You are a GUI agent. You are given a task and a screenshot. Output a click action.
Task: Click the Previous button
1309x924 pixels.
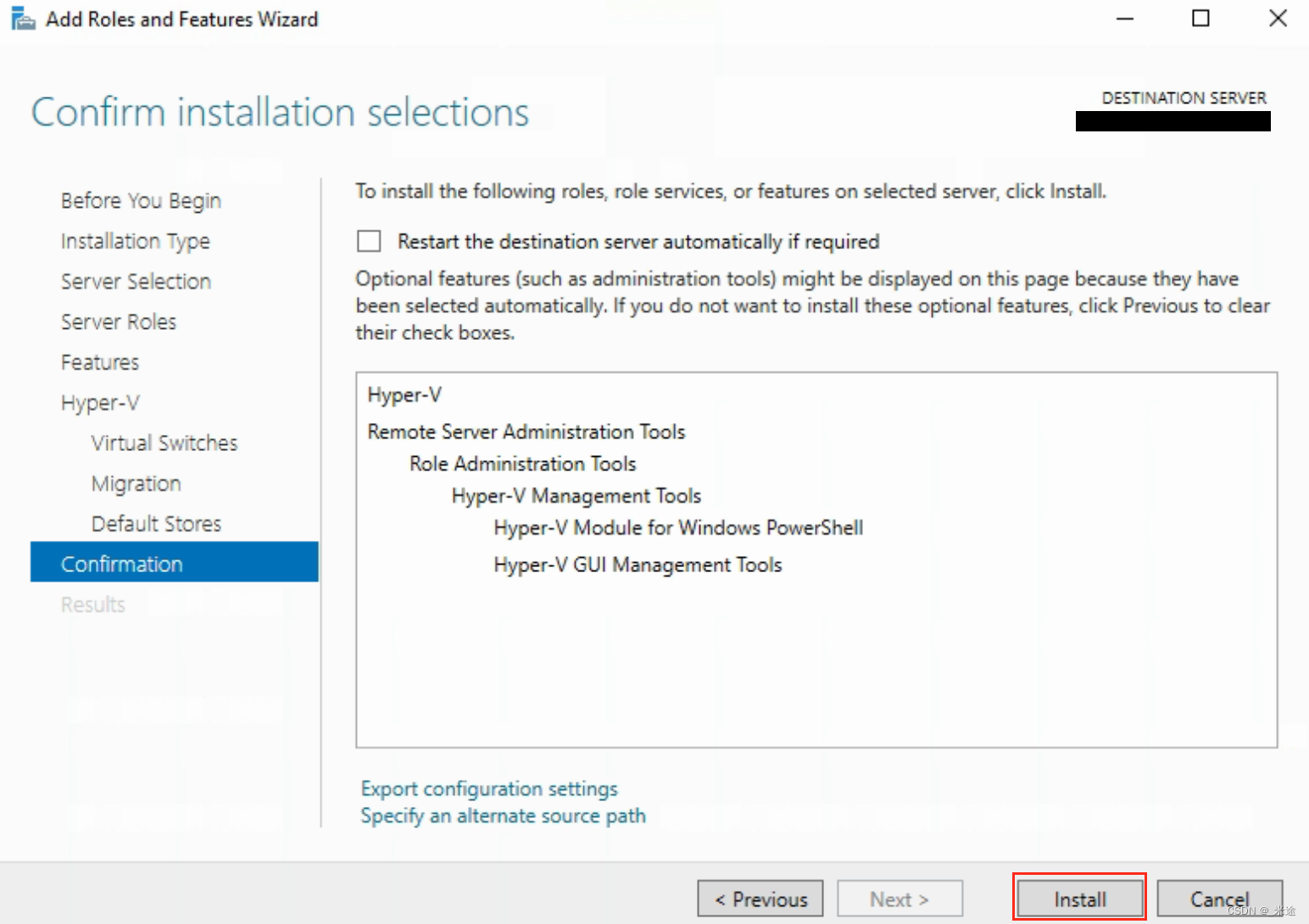pyautogui.click(x=760, y=899)
